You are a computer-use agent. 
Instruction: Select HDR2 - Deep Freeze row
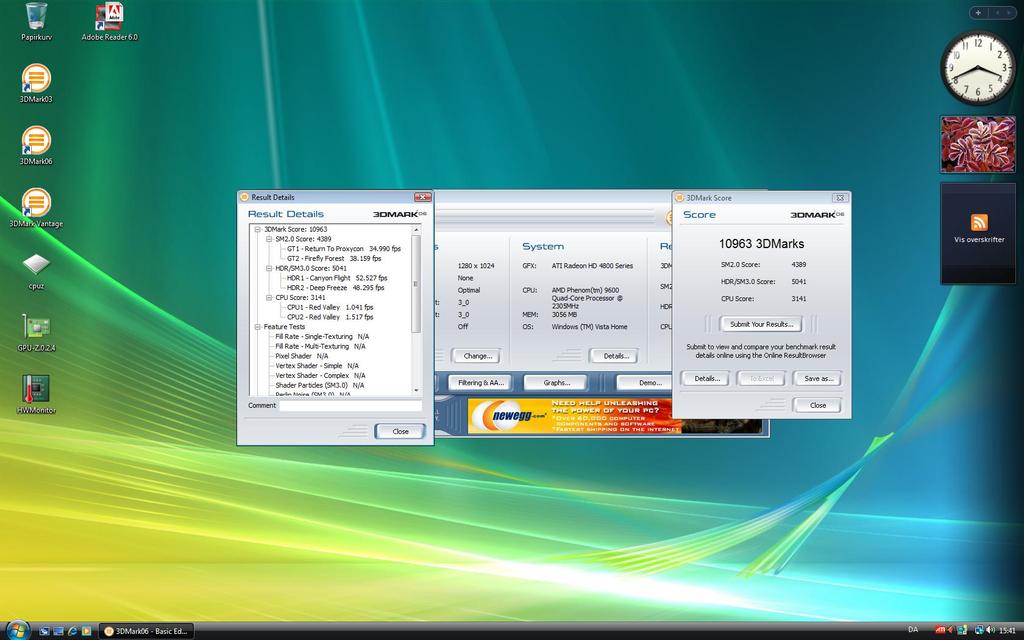336,288
